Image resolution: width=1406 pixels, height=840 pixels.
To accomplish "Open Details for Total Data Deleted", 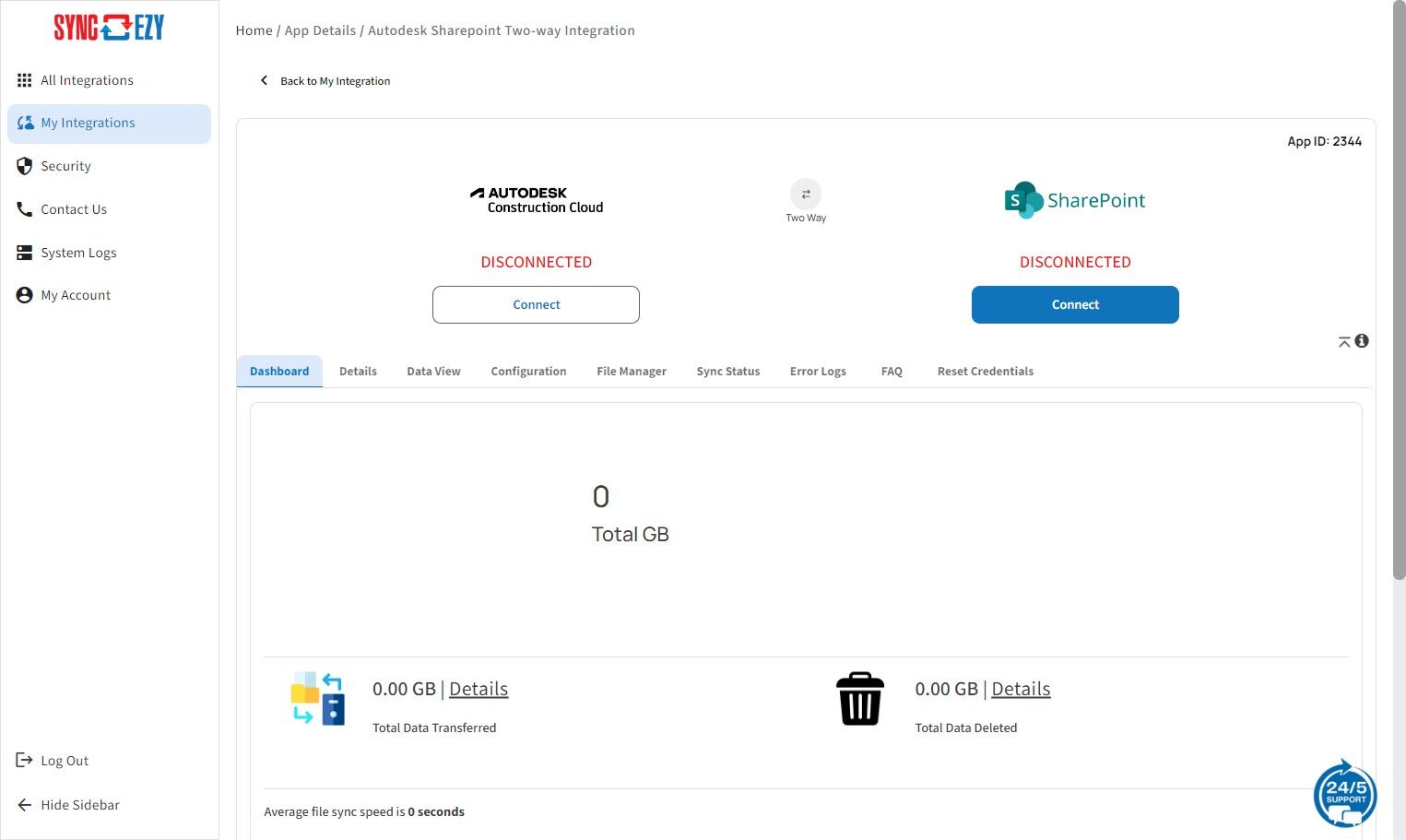I will (1021, 689).
